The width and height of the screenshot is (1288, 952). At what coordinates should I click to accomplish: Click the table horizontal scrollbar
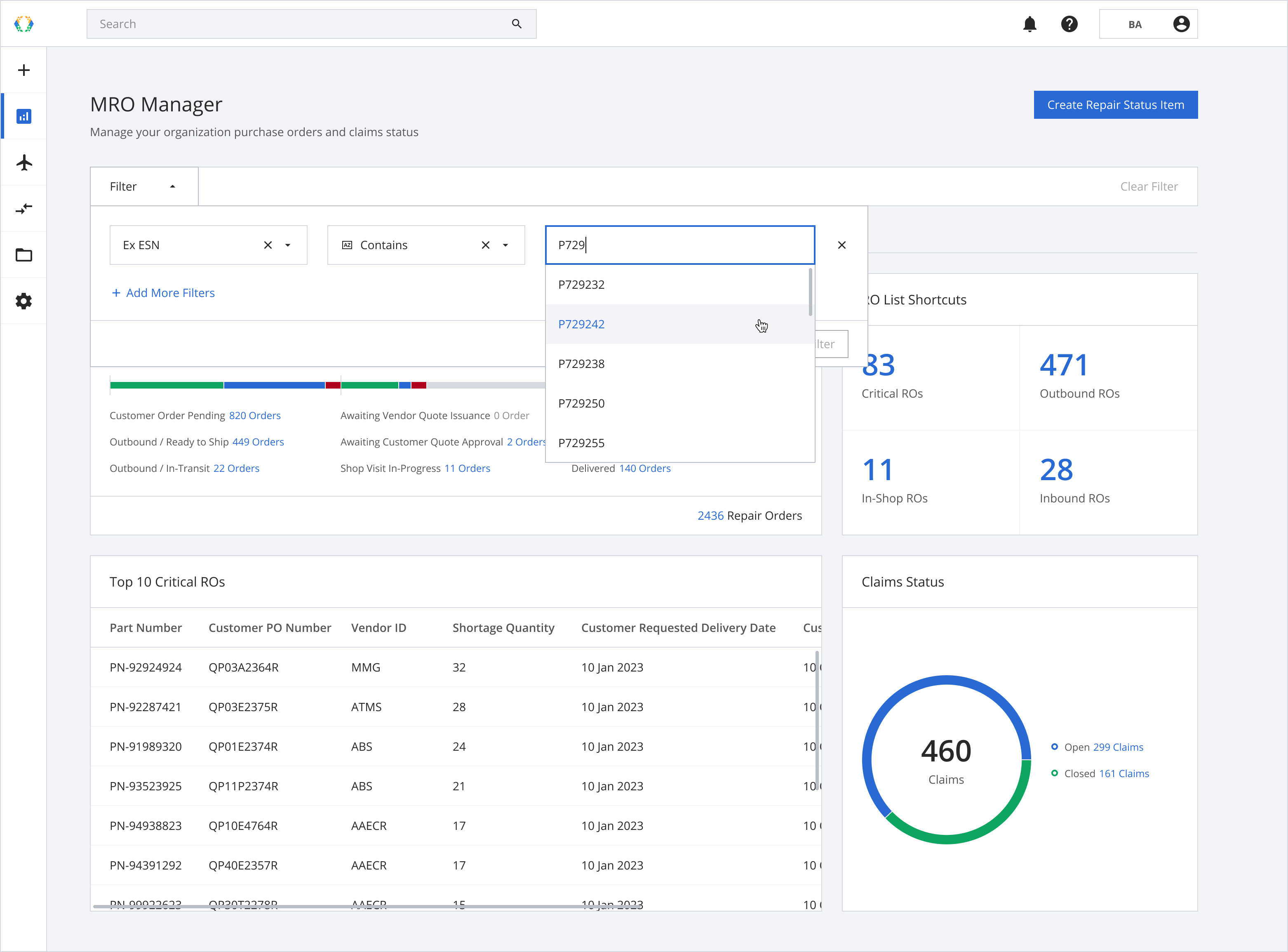pyautogui.click(x=367, y=907)
